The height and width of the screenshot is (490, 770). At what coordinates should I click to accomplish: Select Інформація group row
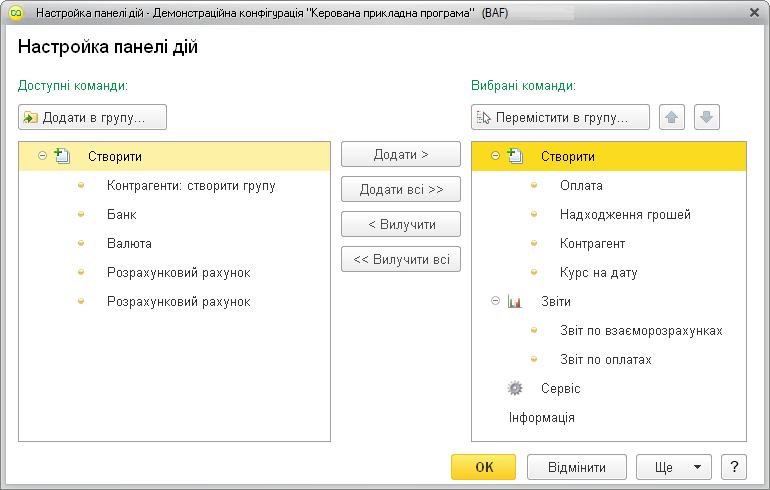click(x=609, y=417)
